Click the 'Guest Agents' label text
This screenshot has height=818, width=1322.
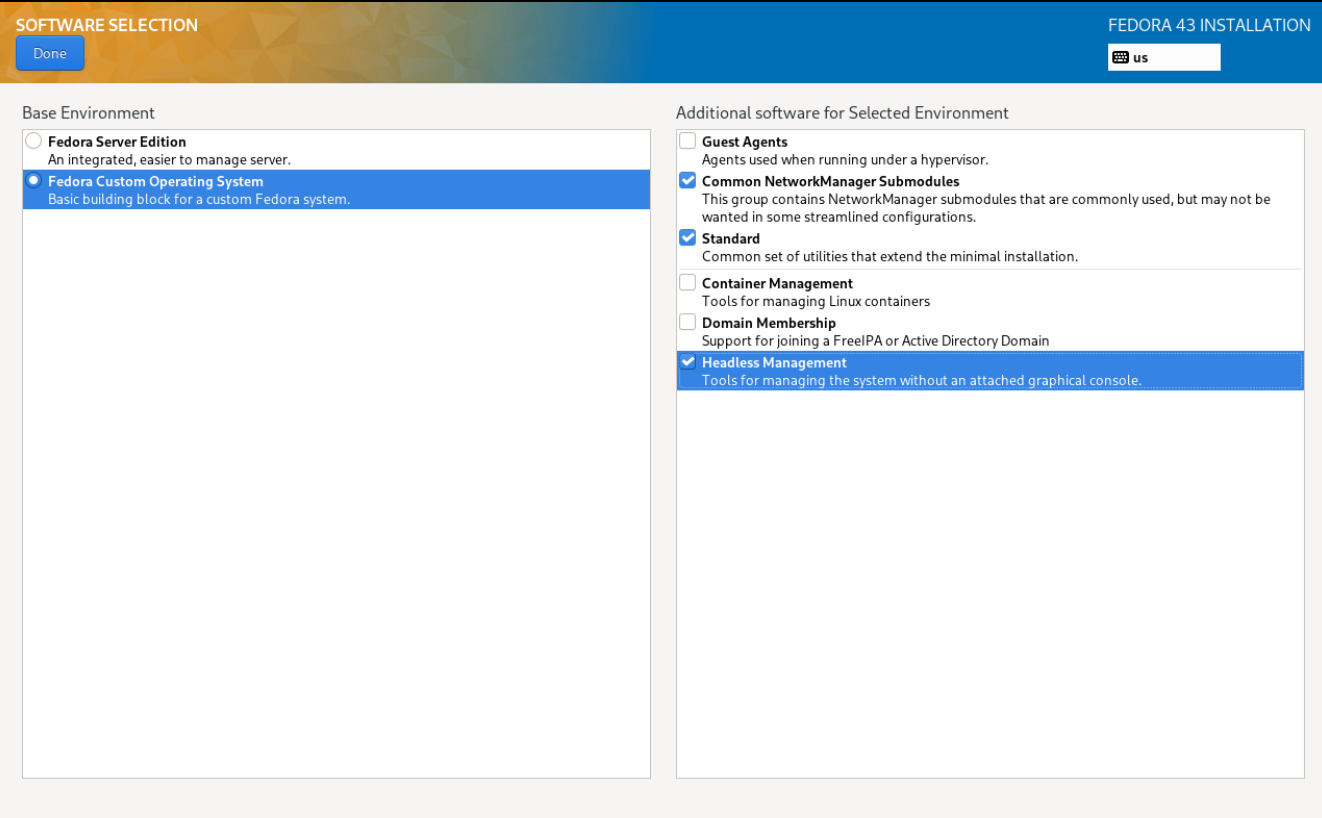click(744, 142)
